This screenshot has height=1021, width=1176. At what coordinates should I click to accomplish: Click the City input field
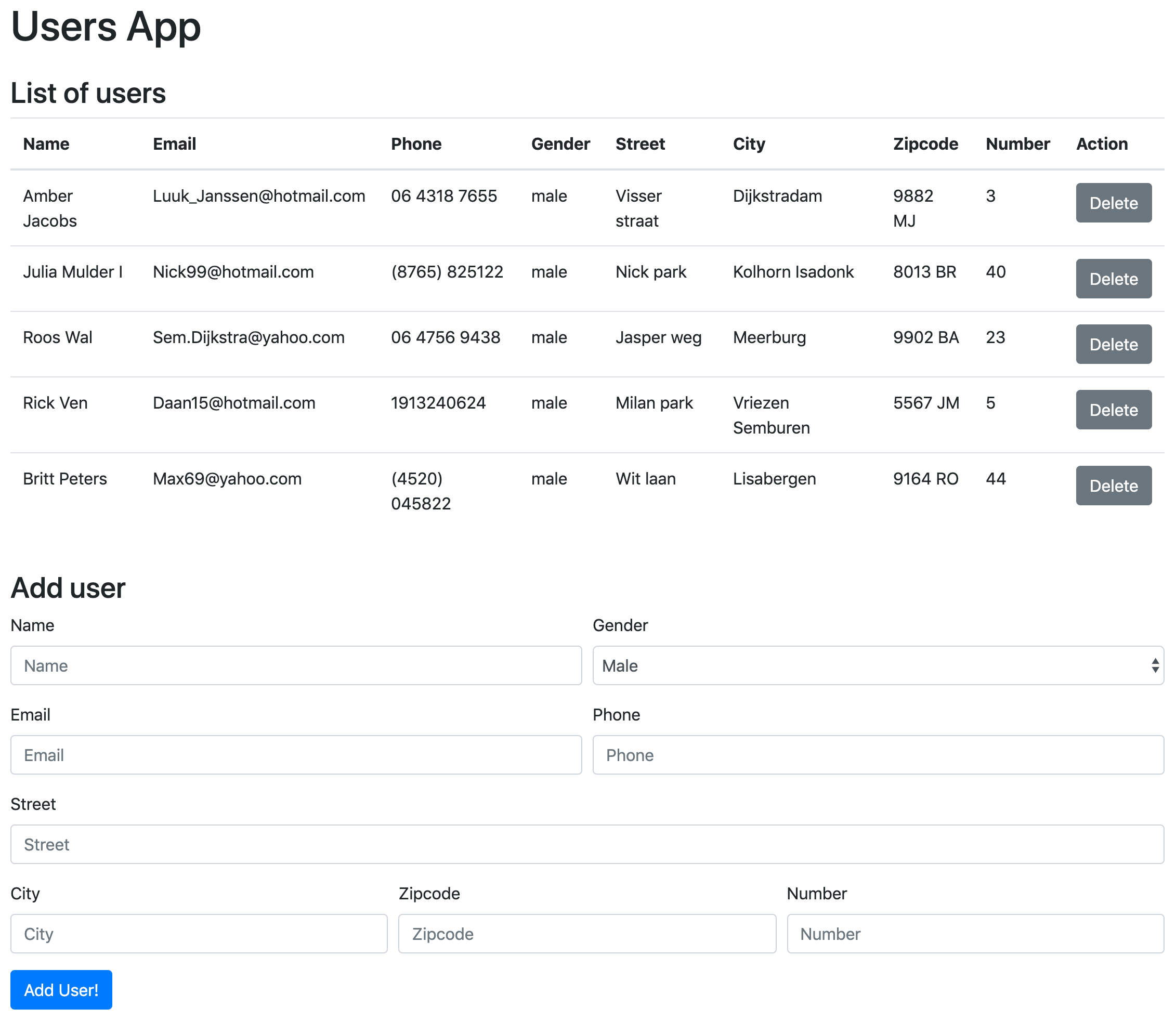coord(199,934)
